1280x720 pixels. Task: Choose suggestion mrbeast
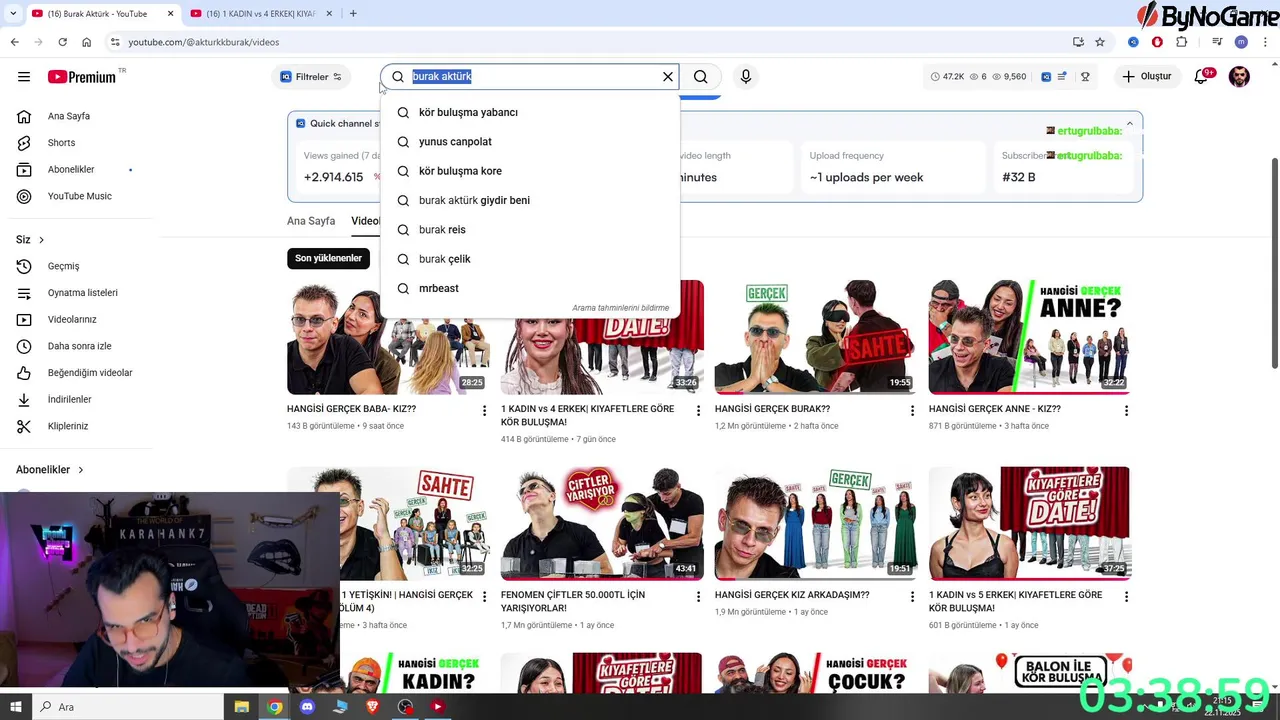pyautogui.click(x=530, y=288)
